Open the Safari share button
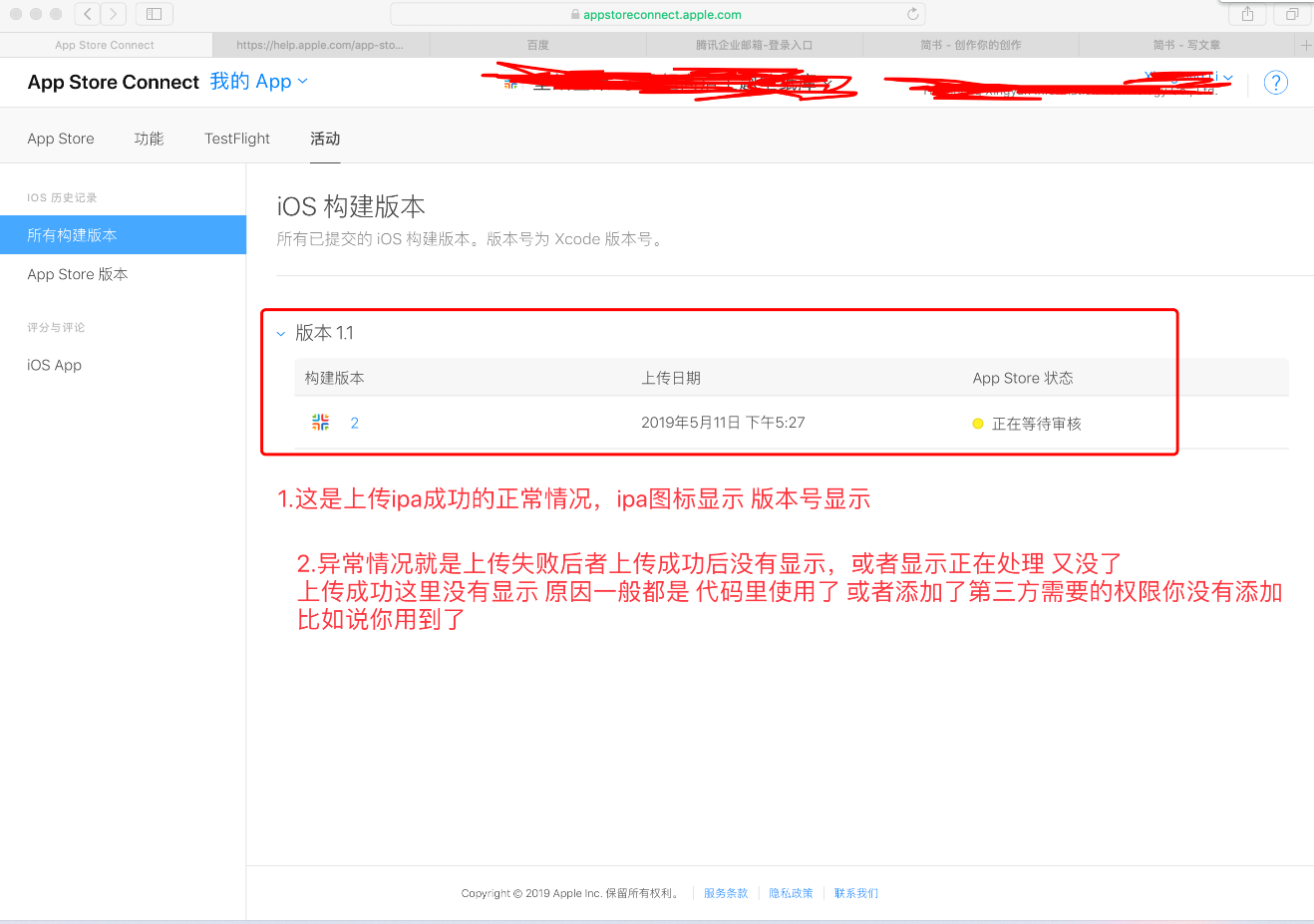Image resolution: width=1314 pixels, height=924 pixels. click(x=1247, y=14)
